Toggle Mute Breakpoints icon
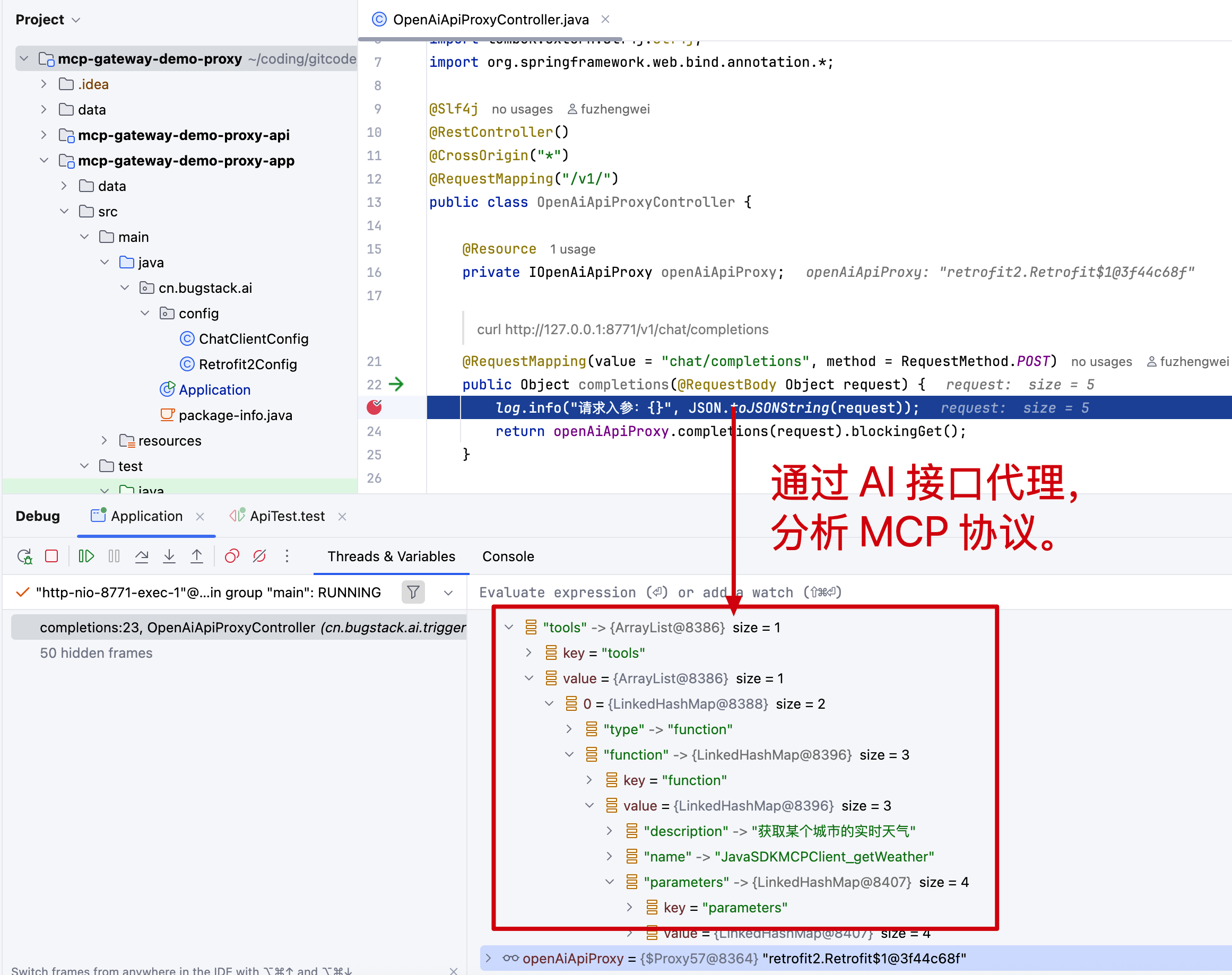 click(x=259, y=556)
